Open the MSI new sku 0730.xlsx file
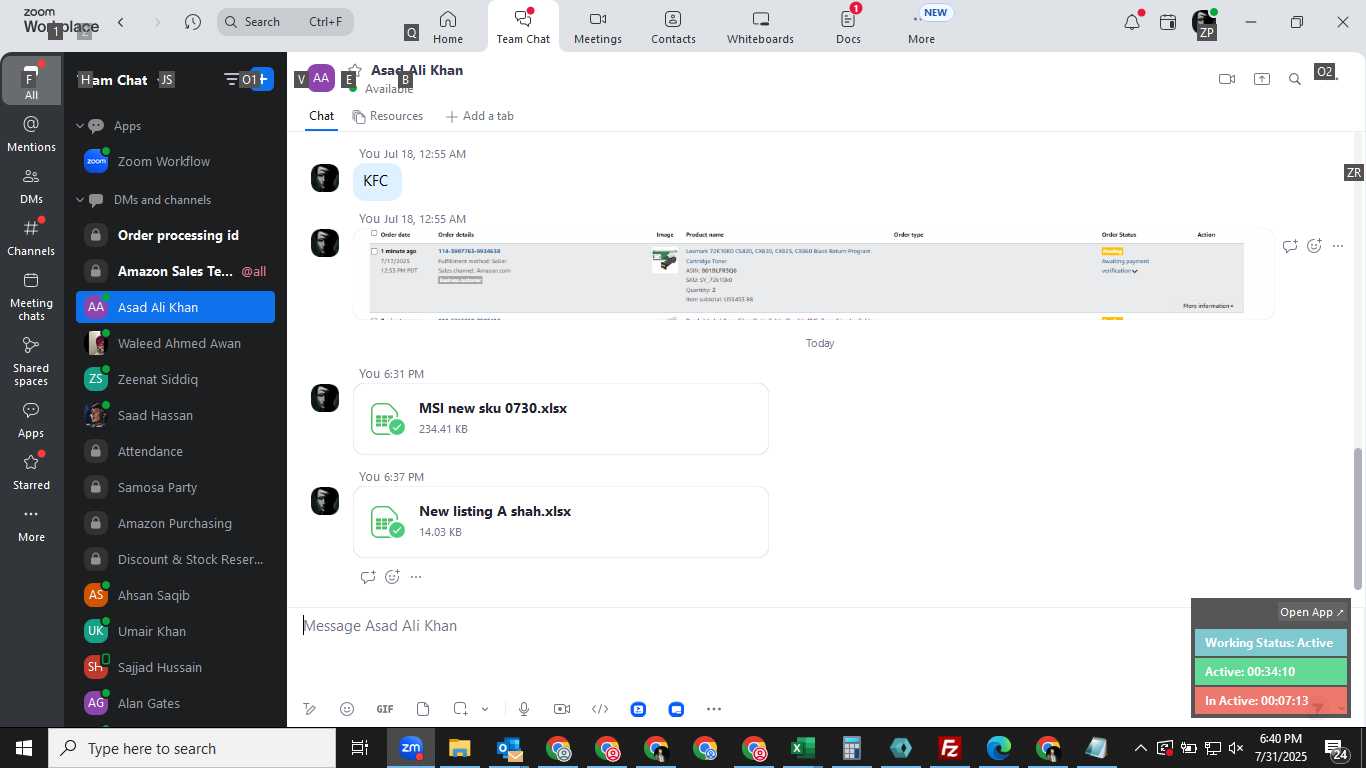Screen dimensions: 1366x768 pyautogui.click(x=561, y=418)
